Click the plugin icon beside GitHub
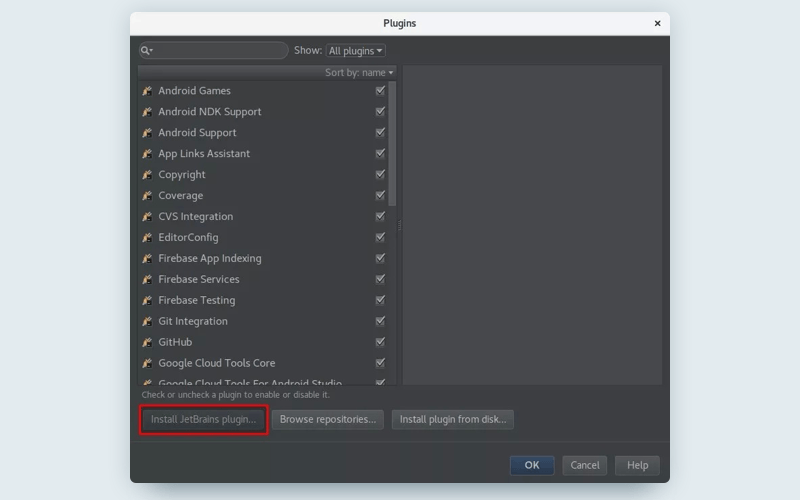The width and height of the screenshot is (800, 500). 147,342
